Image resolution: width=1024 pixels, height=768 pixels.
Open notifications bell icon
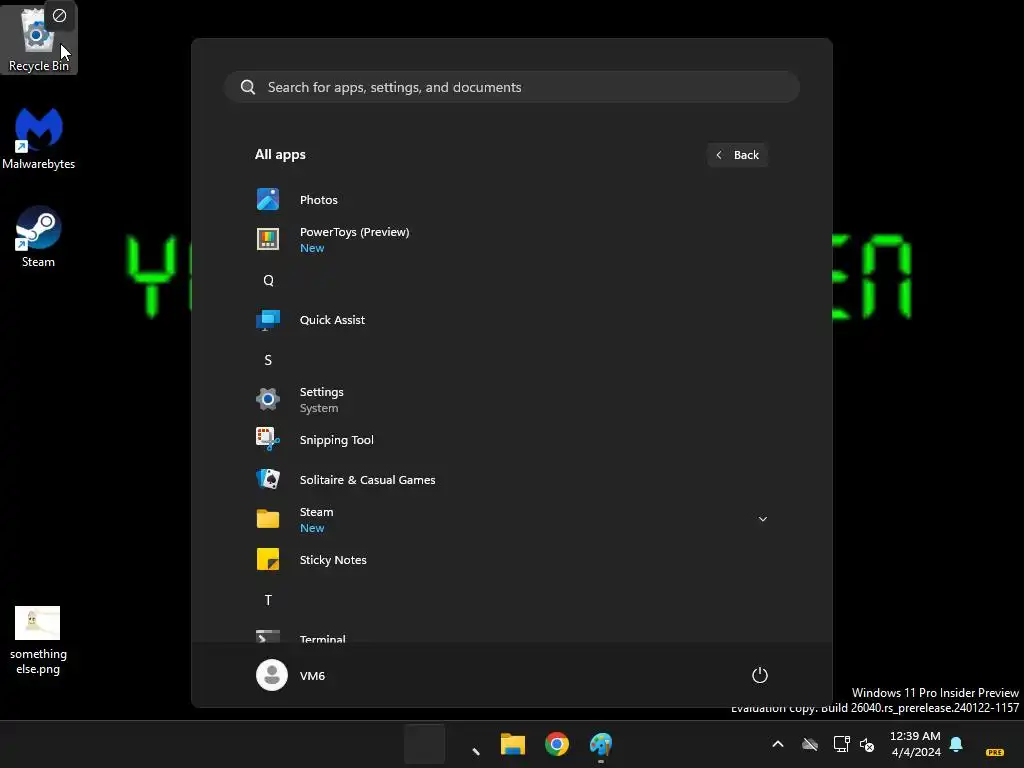tap(956, 744)
